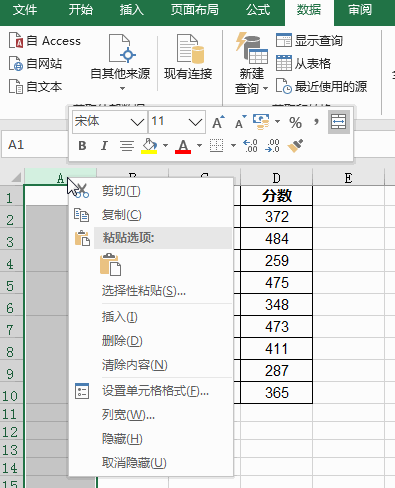Toggle merge and center button

(x=339, y=122)
